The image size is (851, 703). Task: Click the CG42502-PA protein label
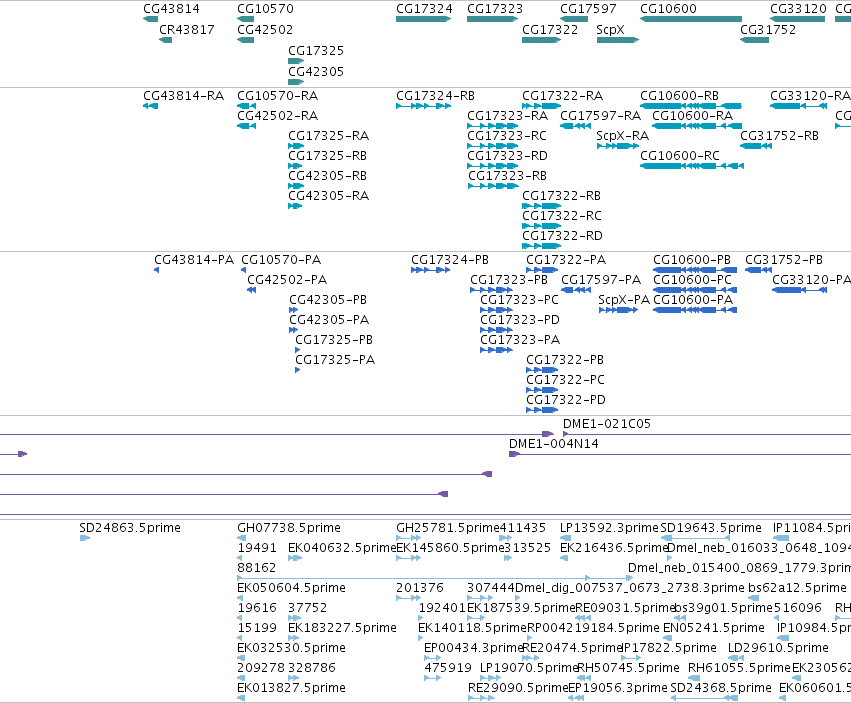[287, 280]
